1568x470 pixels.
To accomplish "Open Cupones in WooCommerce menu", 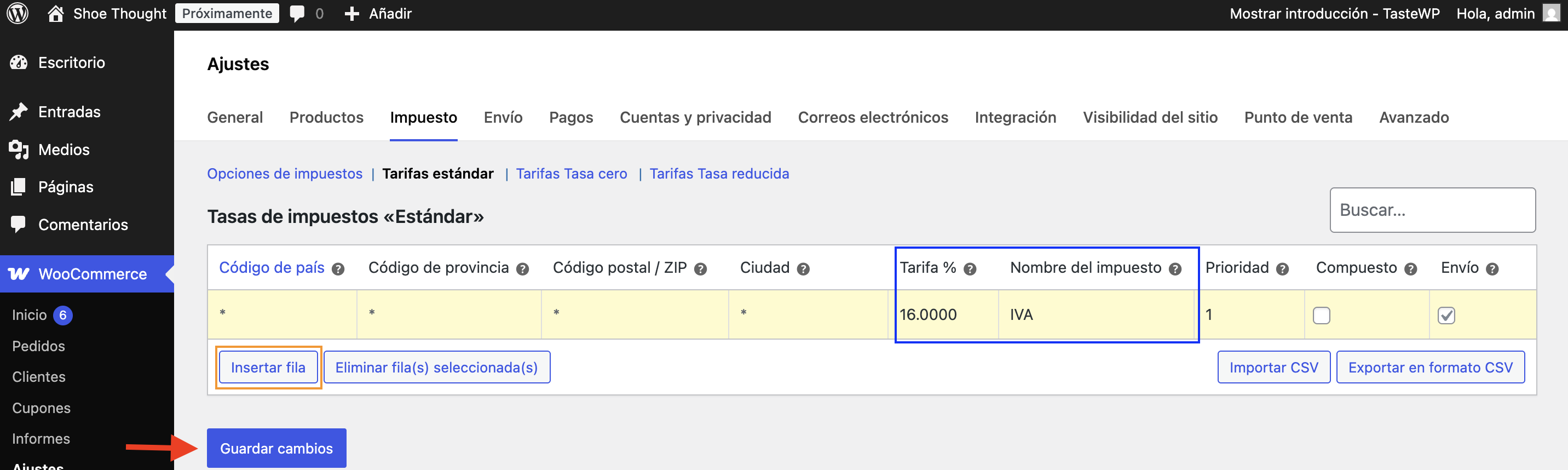I will click(x=42, y=408).
